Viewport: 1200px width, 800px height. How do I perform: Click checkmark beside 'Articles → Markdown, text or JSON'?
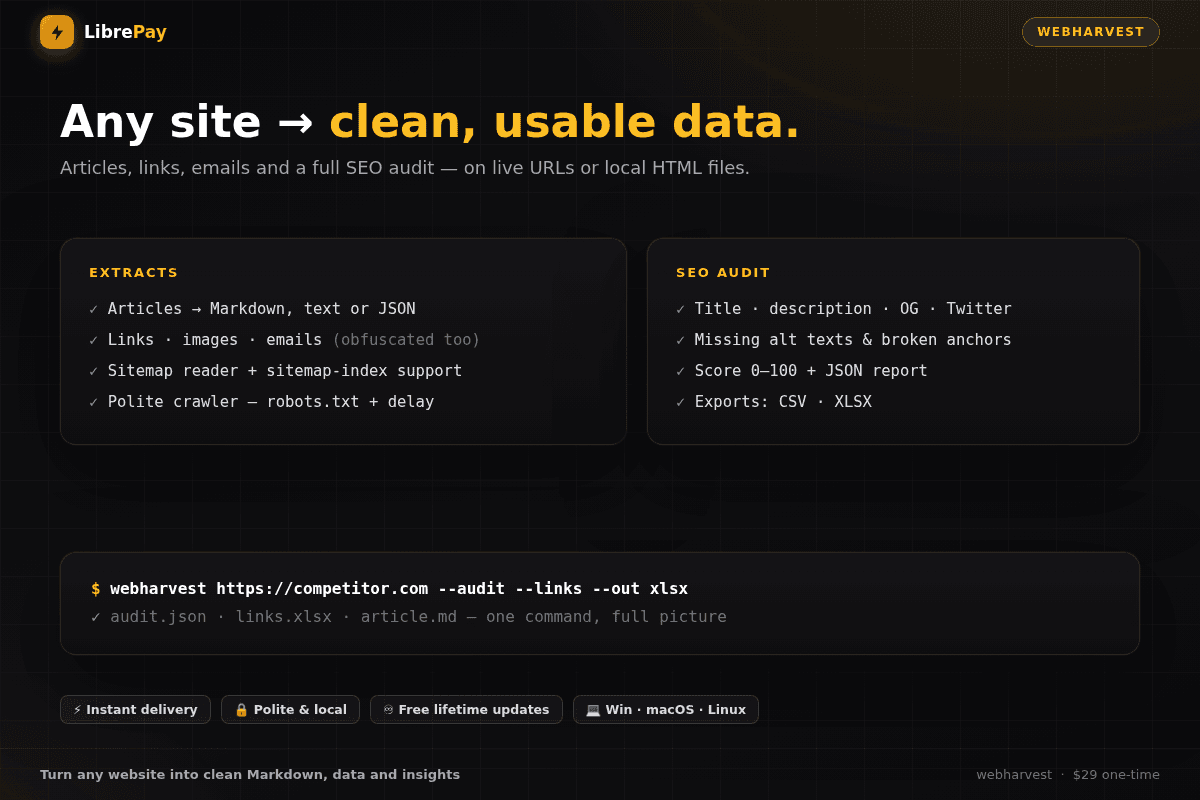pos(94,309)
